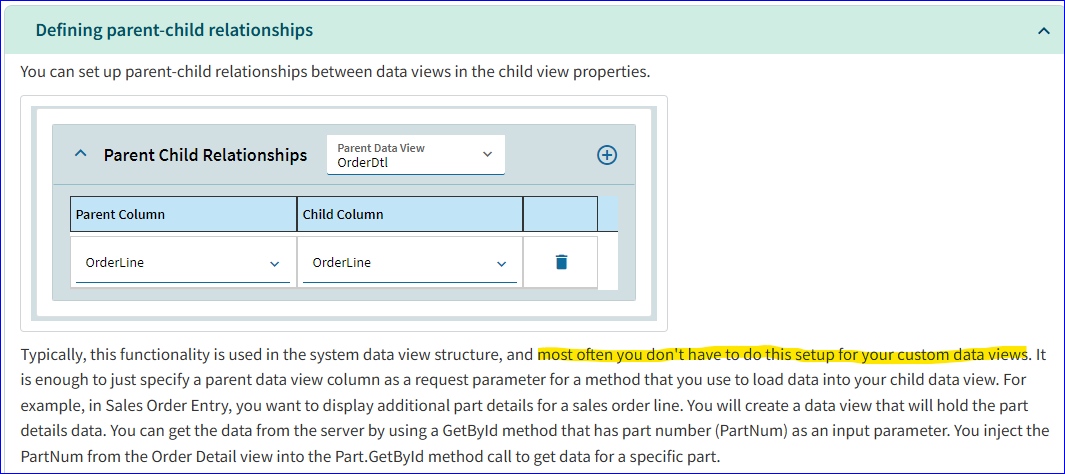Collapse the Parent Child Relationships panel caret

tap(80, 154)
